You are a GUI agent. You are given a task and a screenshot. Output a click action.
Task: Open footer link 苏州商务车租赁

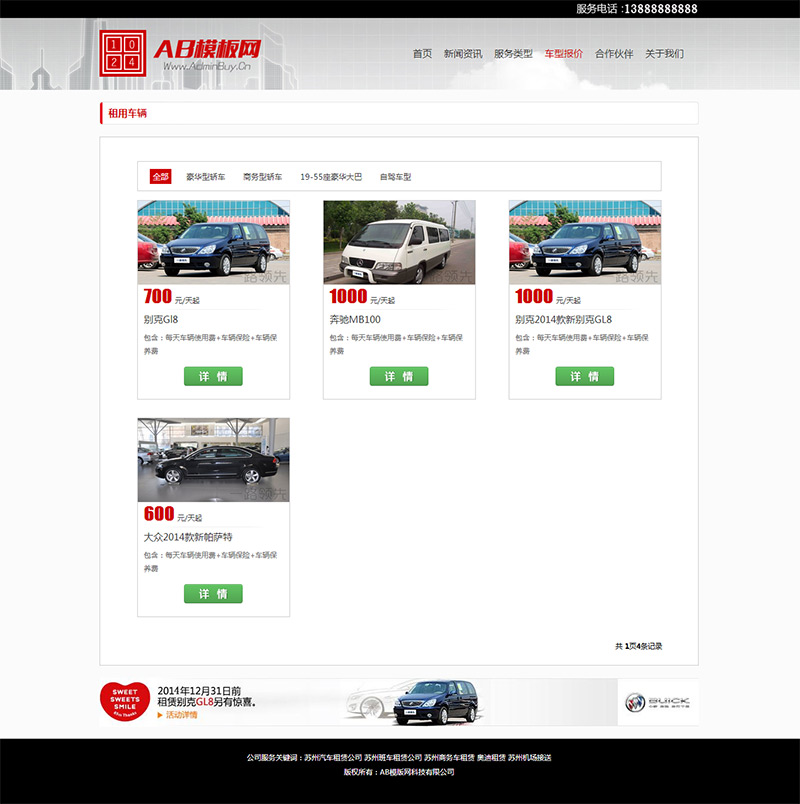[x=449, y=757]
